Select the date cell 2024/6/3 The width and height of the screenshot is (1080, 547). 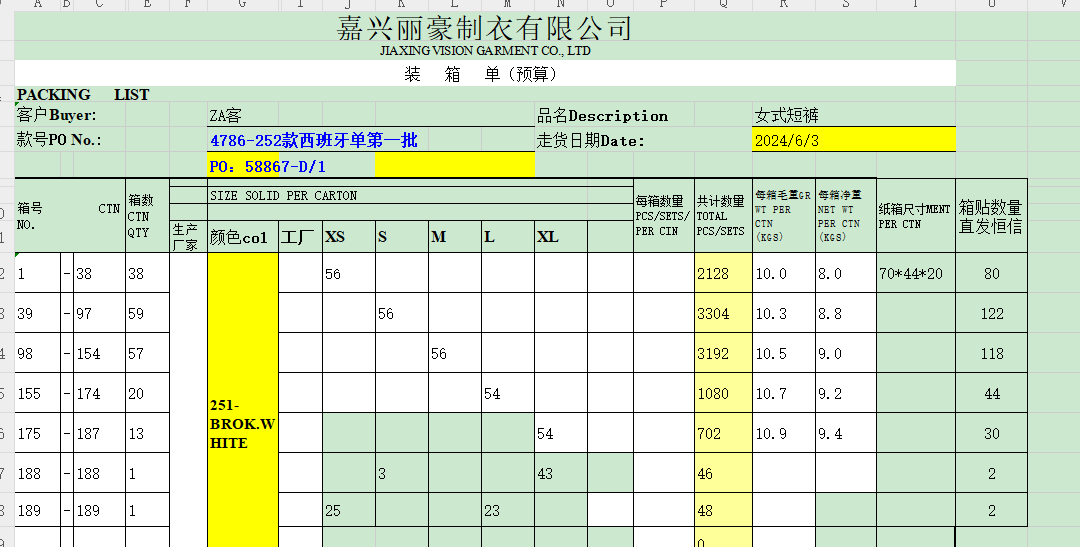point(787,141)
